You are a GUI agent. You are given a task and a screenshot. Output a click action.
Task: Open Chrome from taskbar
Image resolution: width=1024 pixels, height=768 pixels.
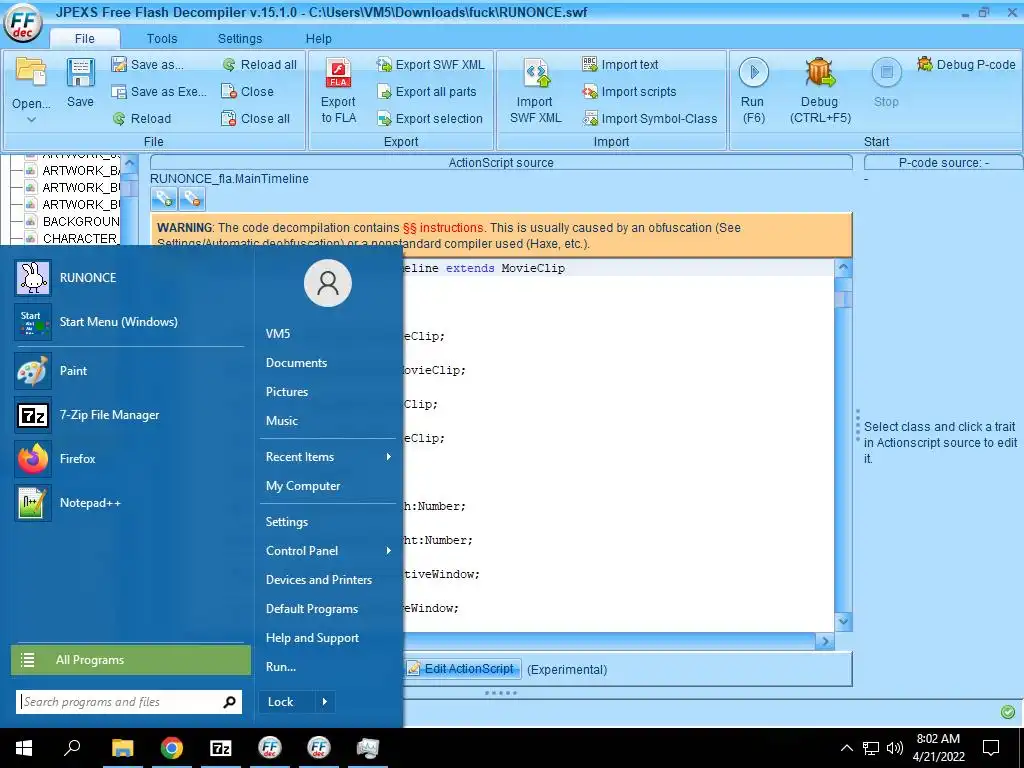tap(172, 748)
